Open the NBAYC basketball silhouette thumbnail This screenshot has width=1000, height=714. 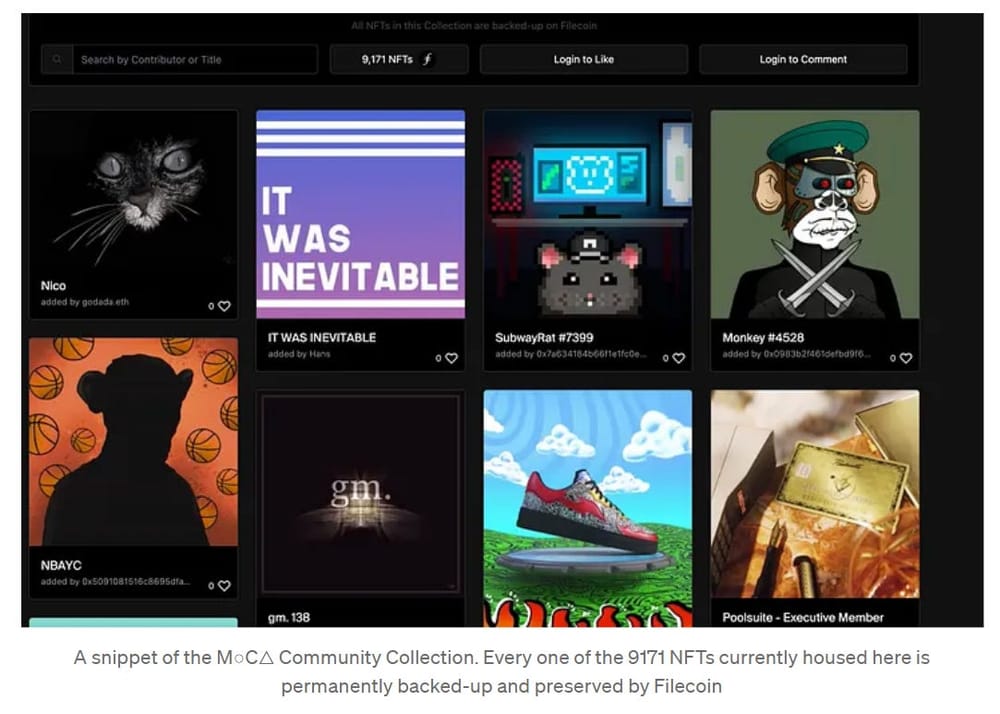133,442
